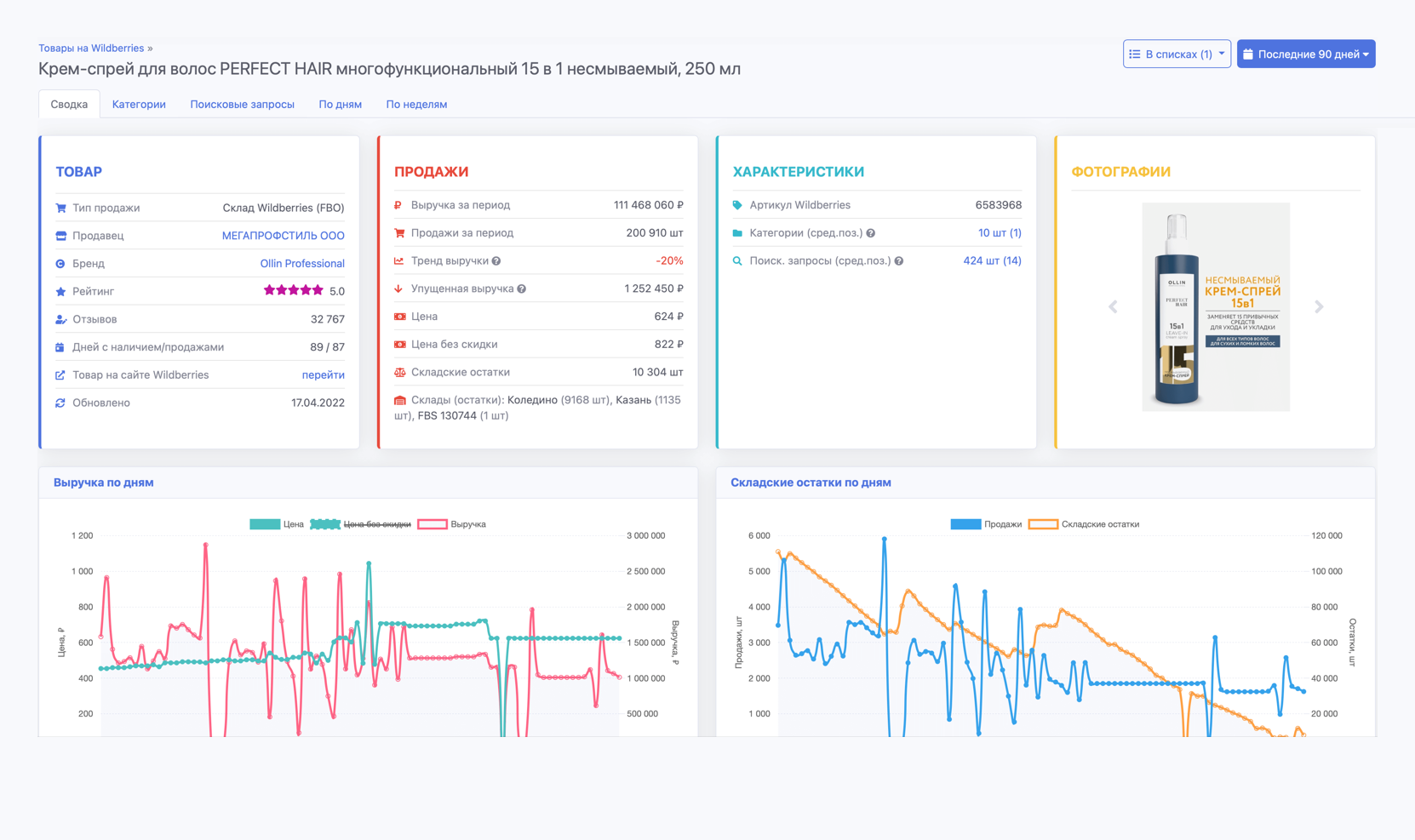Click the 32 767 reviews count

(x=328, y=319)
